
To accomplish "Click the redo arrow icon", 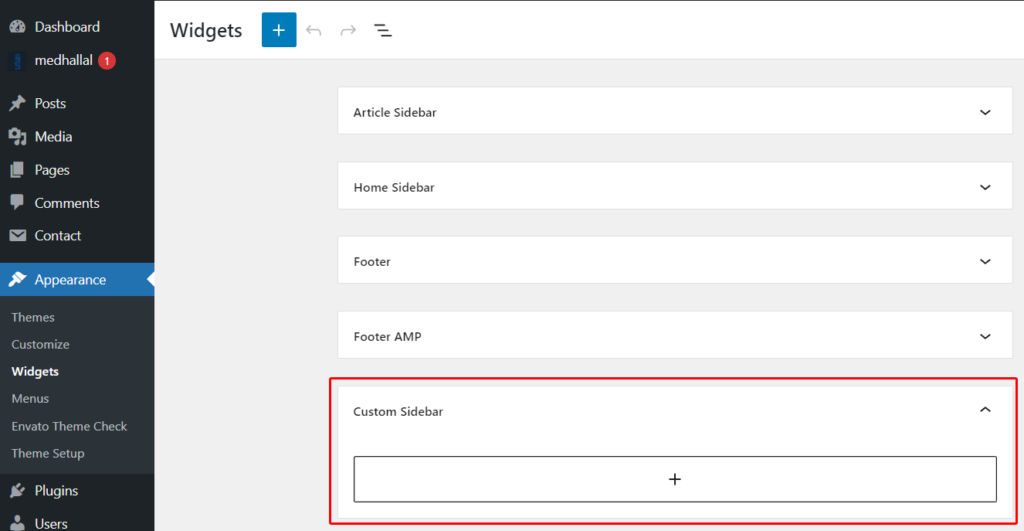I will [348, 30].
